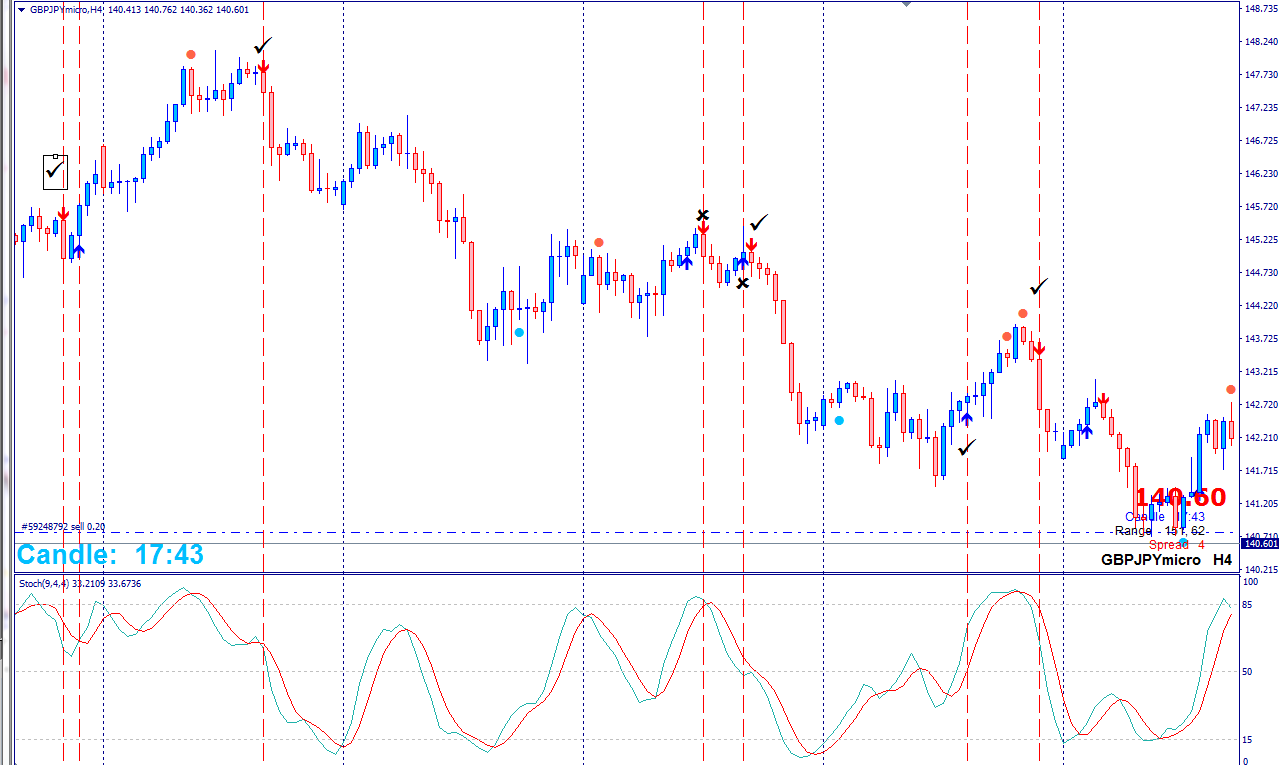The image size is (1279, 765).
Task: Click the 148.735 label on the price scale
Action: [1260, 9]
